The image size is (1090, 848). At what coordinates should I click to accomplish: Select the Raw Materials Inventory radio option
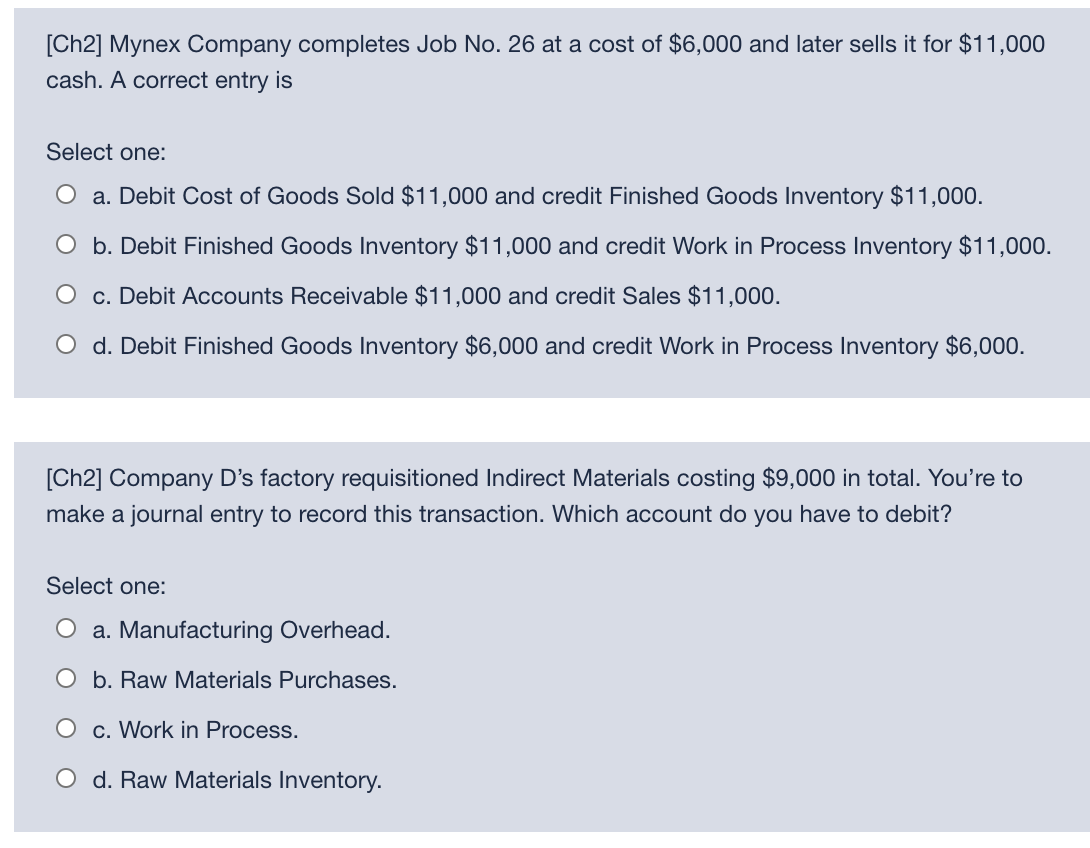(66, 778)
